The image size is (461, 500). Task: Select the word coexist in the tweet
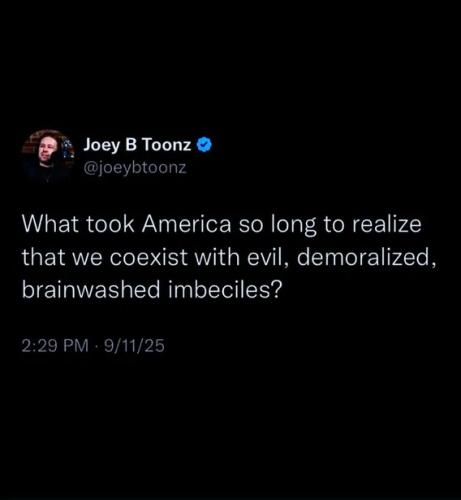(149, 257)
